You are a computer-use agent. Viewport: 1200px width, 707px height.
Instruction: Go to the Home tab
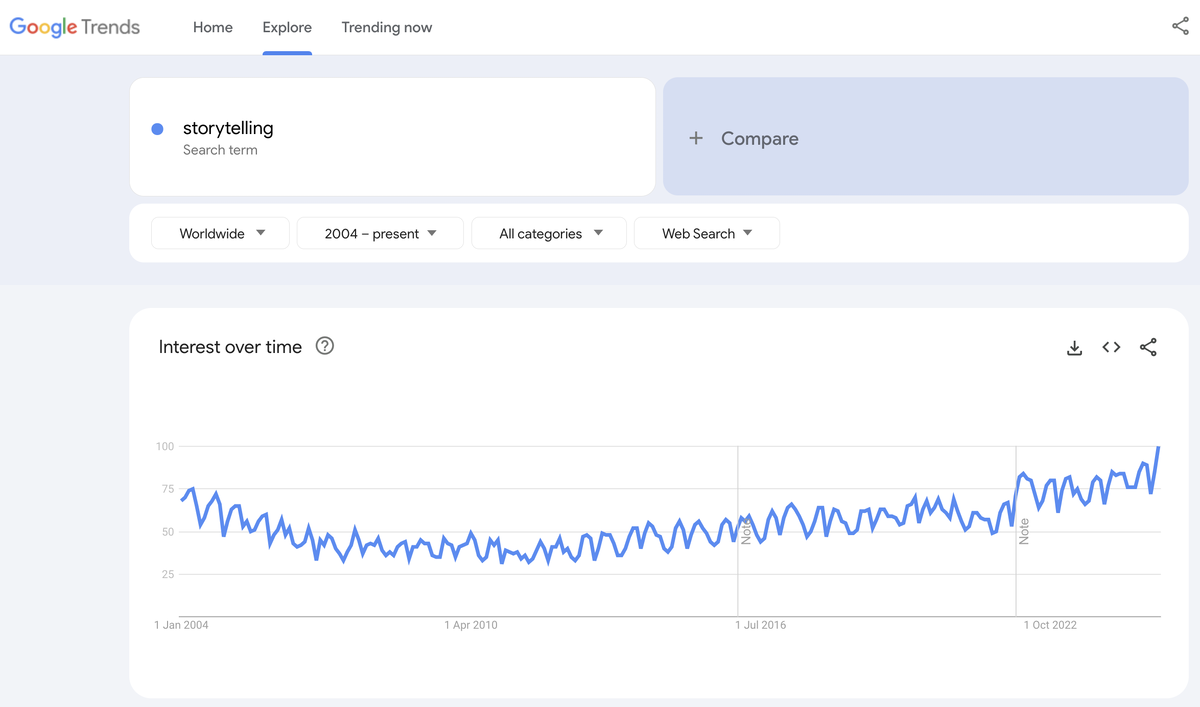[x=212, y=27]
